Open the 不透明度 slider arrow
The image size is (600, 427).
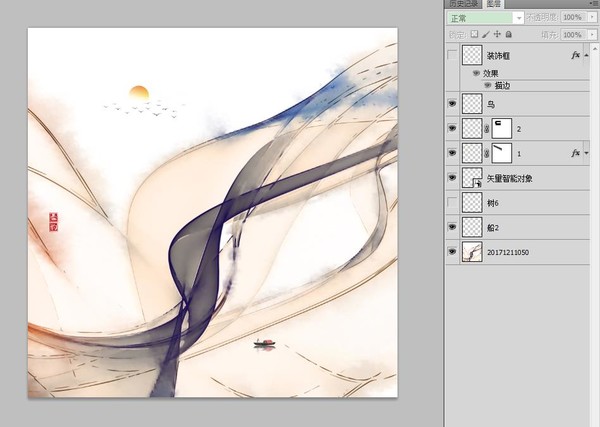(593, 17)
